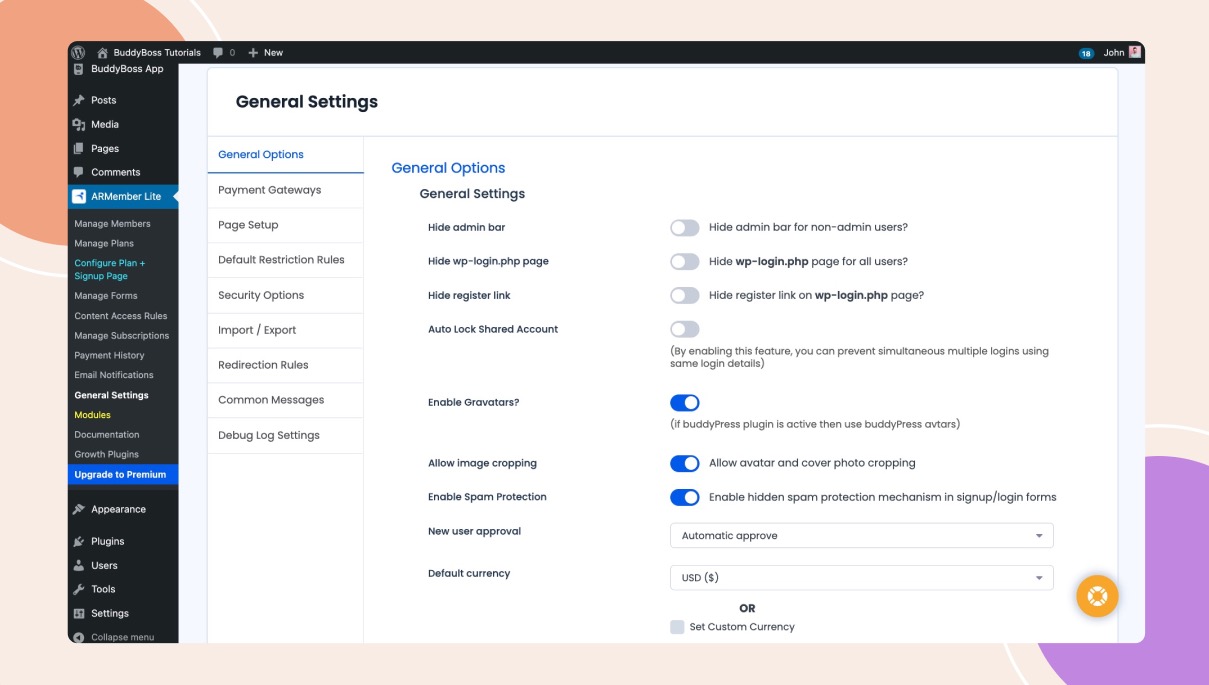Click the plus icon for New content
The image size is (1209, 685).
click(253, 52)
